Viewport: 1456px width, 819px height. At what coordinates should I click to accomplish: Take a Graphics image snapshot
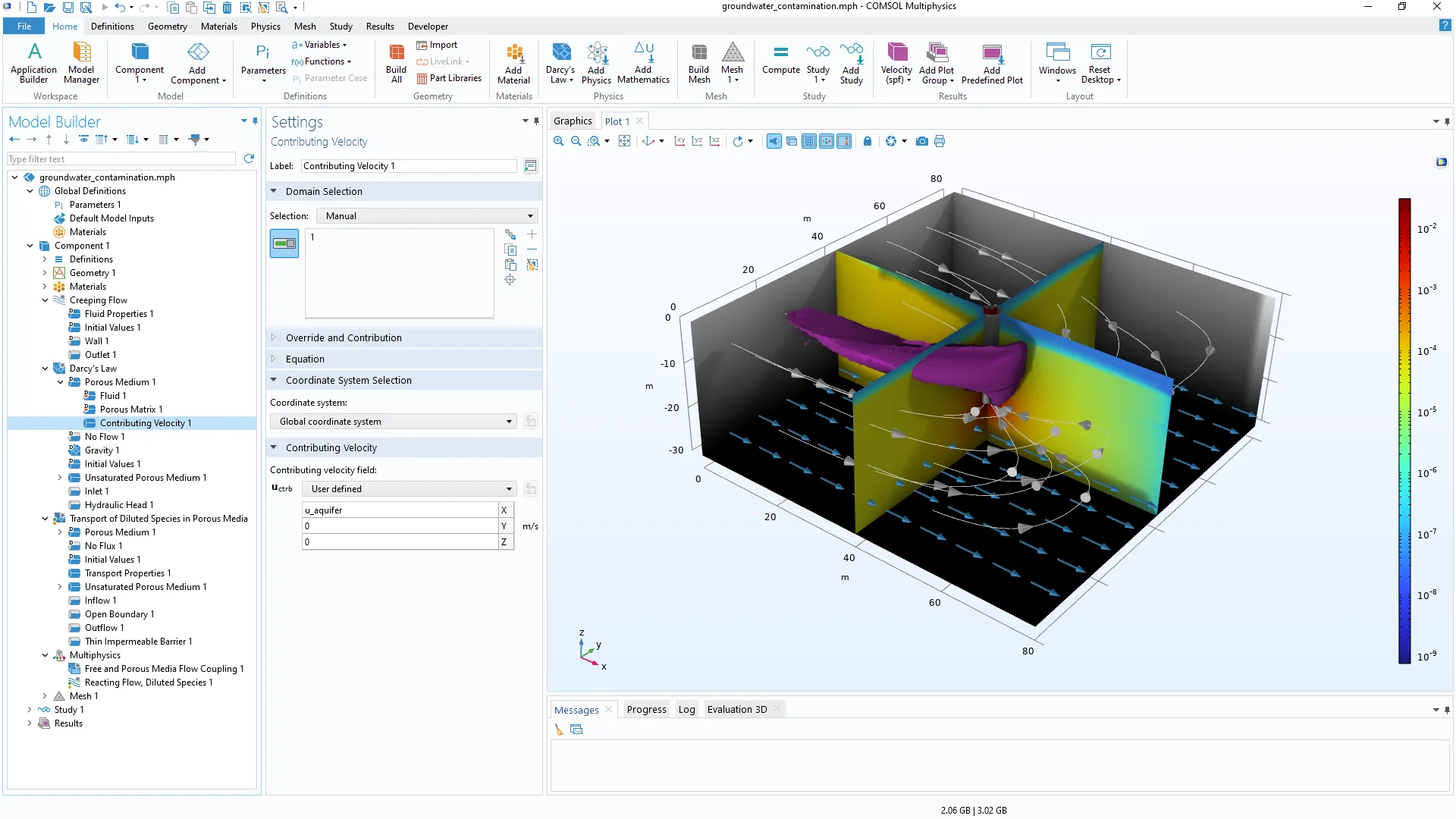[921, 141]
